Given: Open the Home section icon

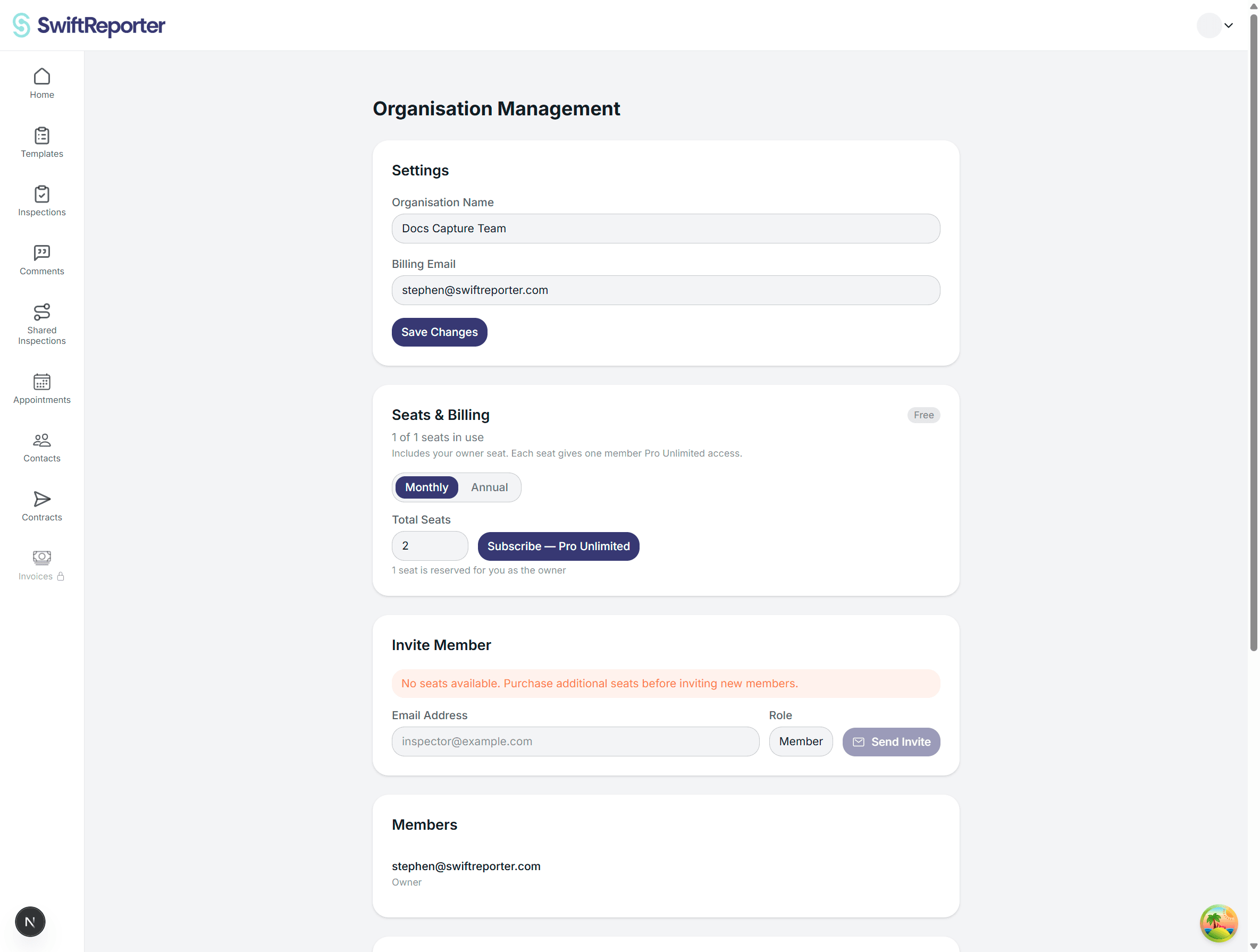Looking at the screenshot, I should (41, 77).
